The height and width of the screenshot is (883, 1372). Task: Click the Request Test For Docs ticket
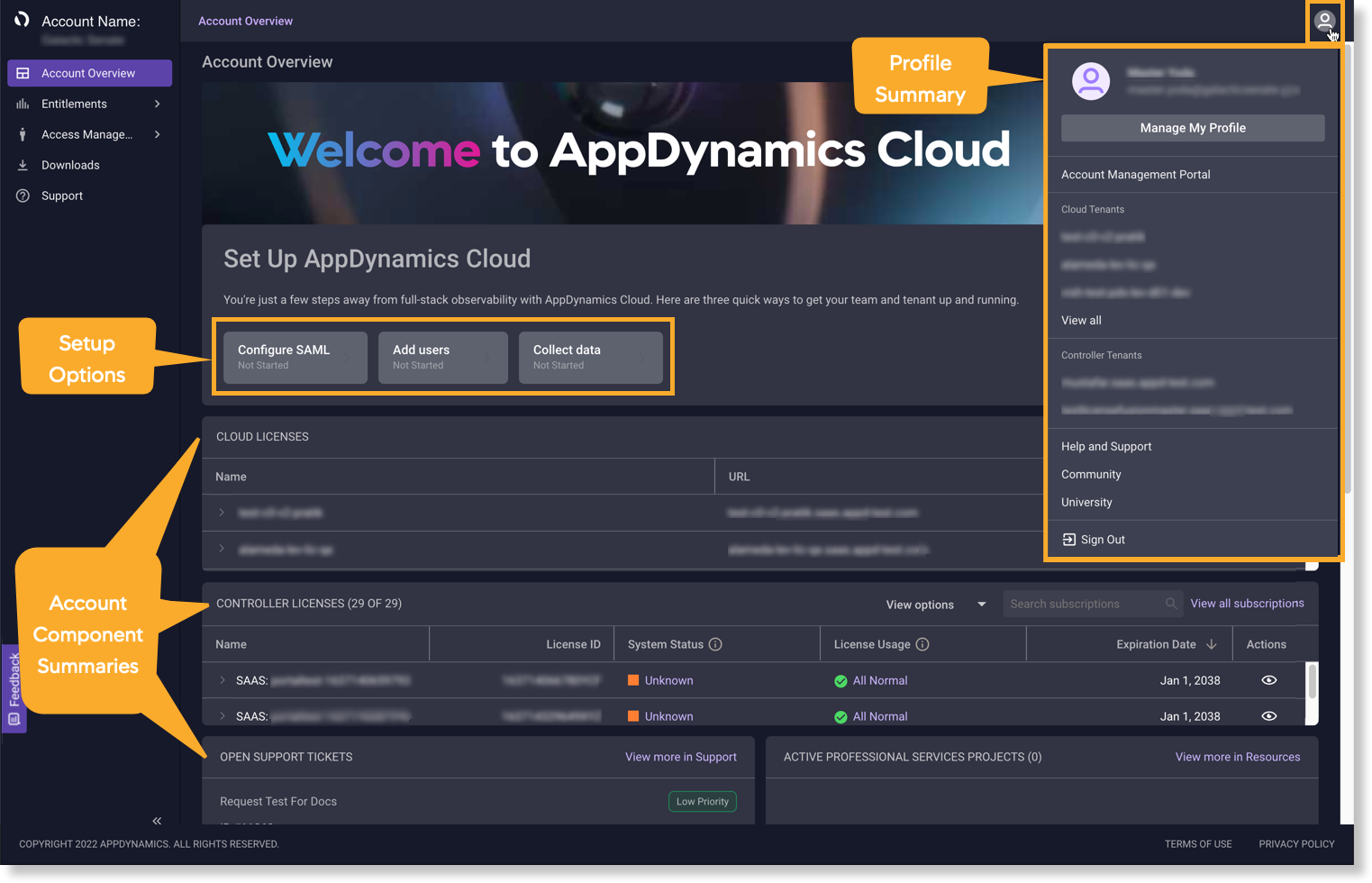(x=278, y=802)
